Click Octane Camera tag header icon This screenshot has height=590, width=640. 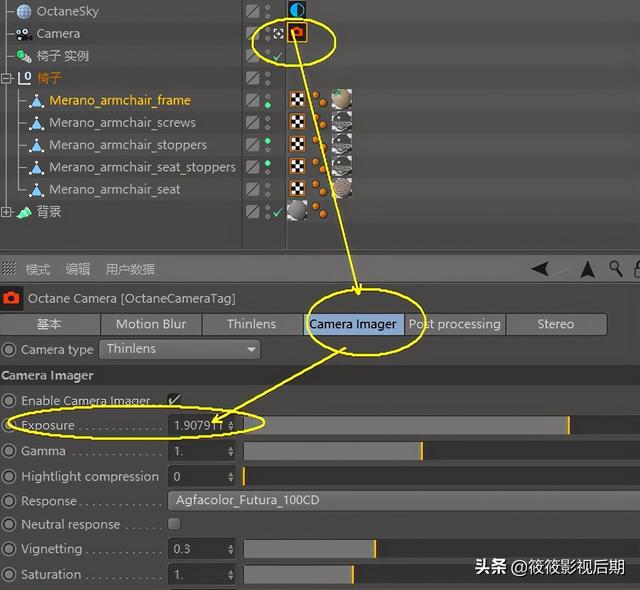coord(11,298)
